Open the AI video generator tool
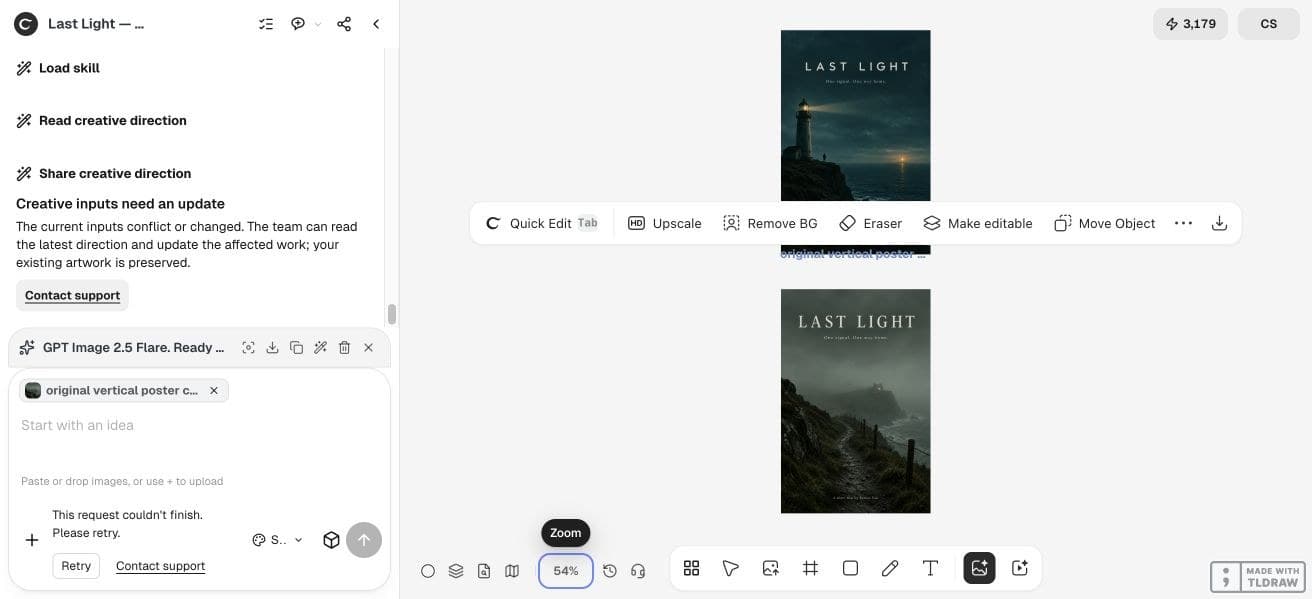 click(x=1020, y=568)
